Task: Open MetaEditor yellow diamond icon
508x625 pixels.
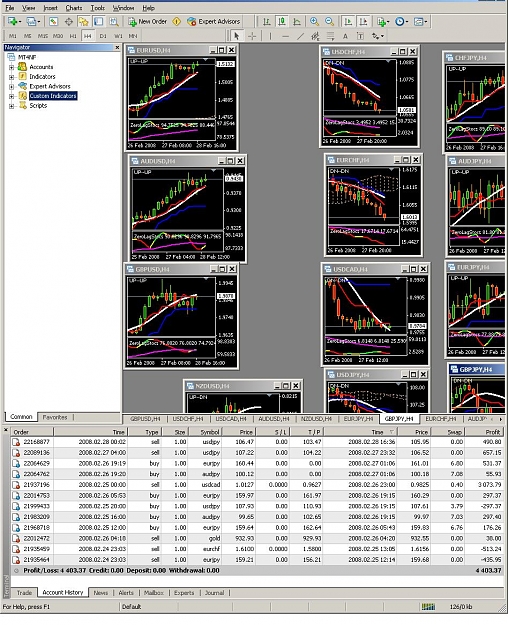Action: pos(176,22)
